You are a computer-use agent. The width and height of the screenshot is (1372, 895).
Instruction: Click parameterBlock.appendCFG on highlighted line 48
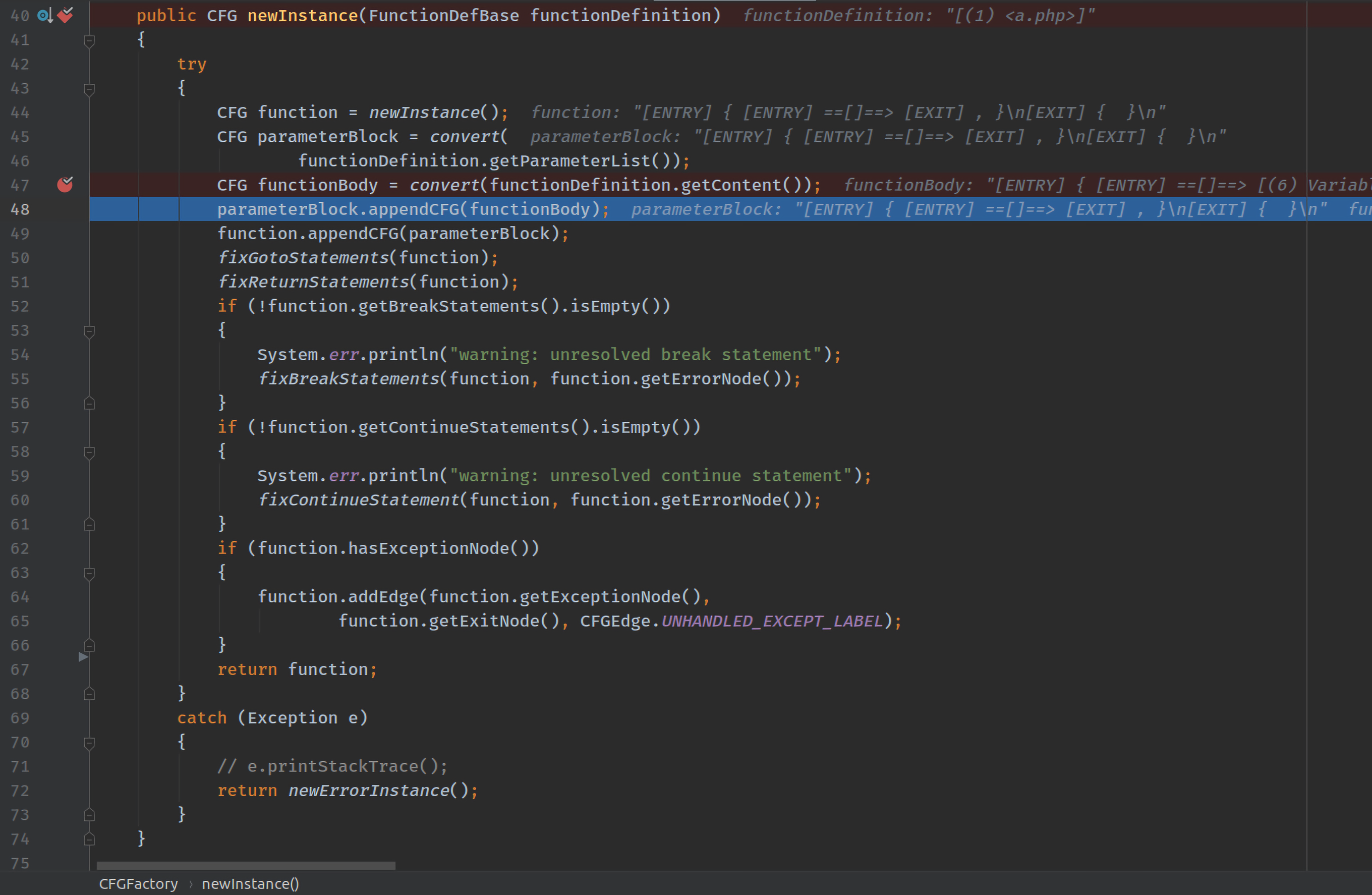(338, 209)
